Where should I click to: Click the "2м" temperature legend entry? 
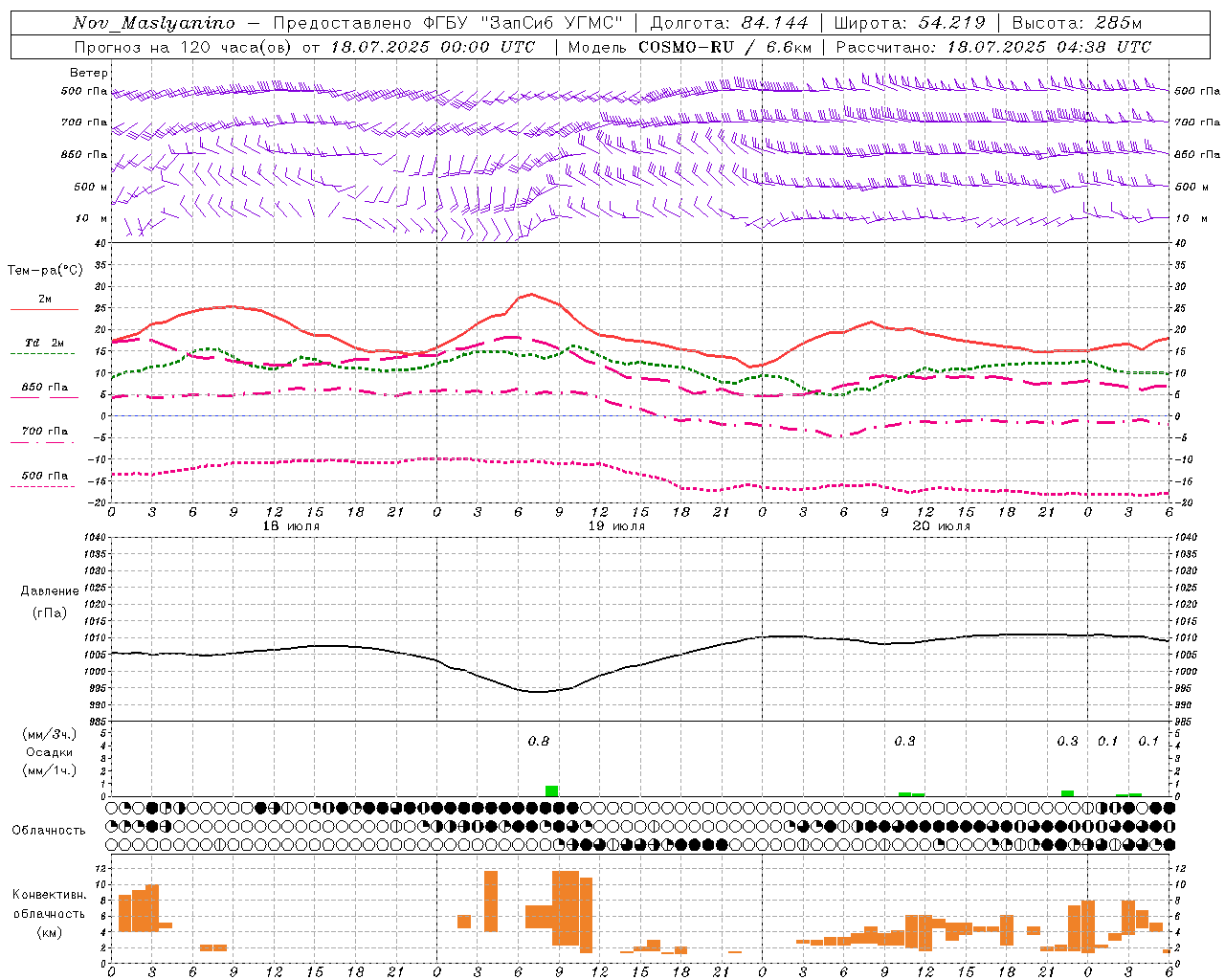point(45,300)
